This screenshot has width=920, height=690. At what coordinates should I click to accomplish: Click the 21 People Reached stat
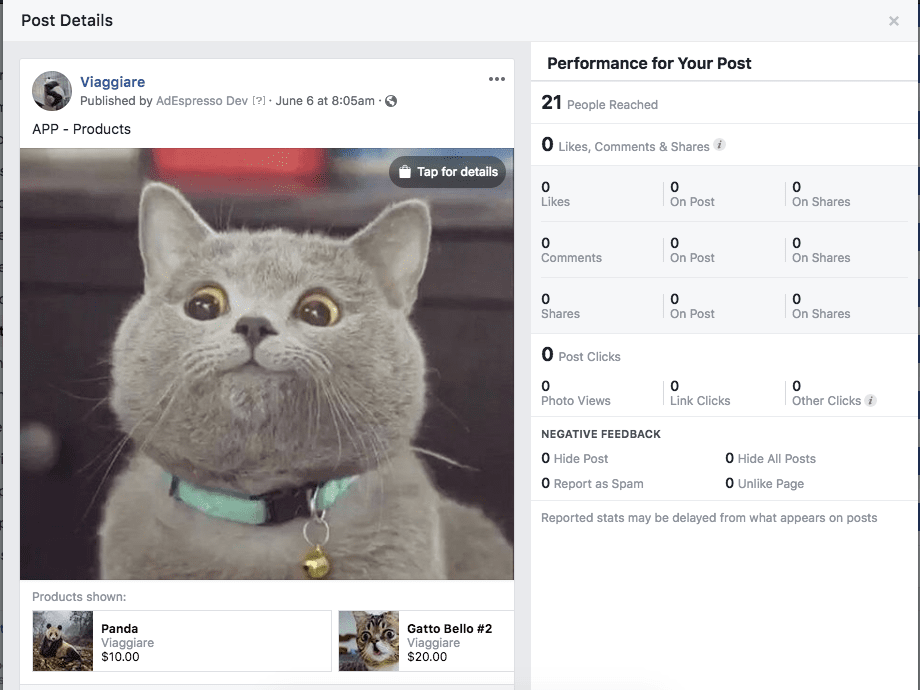[x=600, y=103]
